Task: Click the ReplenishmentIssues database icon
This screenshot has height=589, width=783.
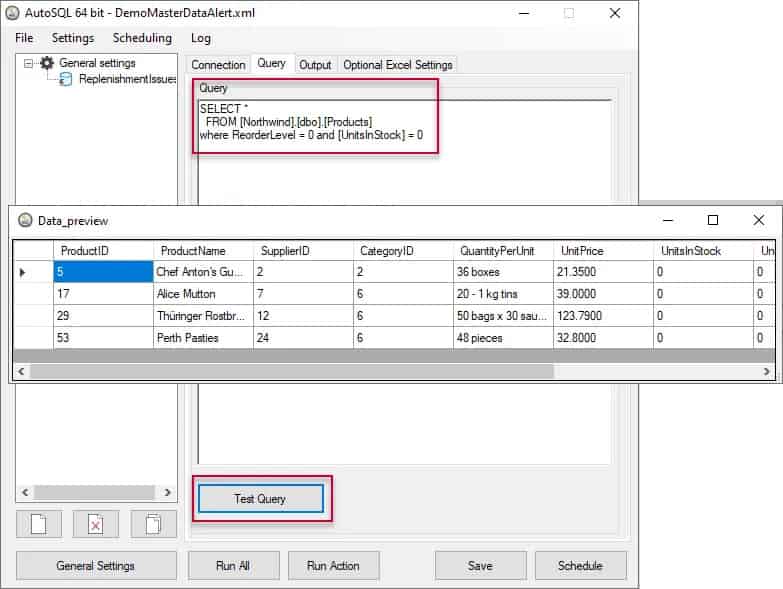Action: (68, 79)
